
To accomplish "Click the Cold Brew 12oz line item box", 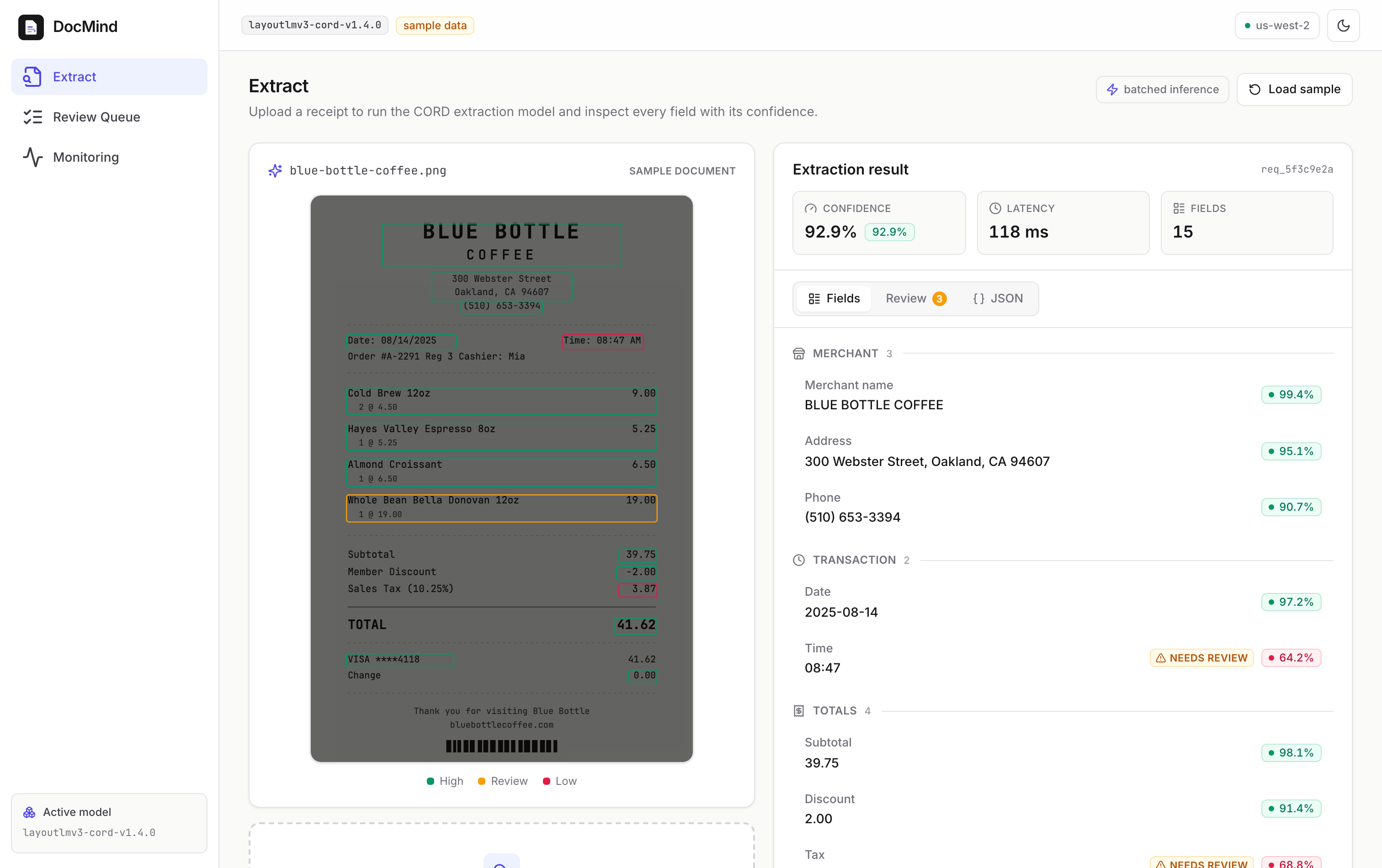I will point(502,401).
